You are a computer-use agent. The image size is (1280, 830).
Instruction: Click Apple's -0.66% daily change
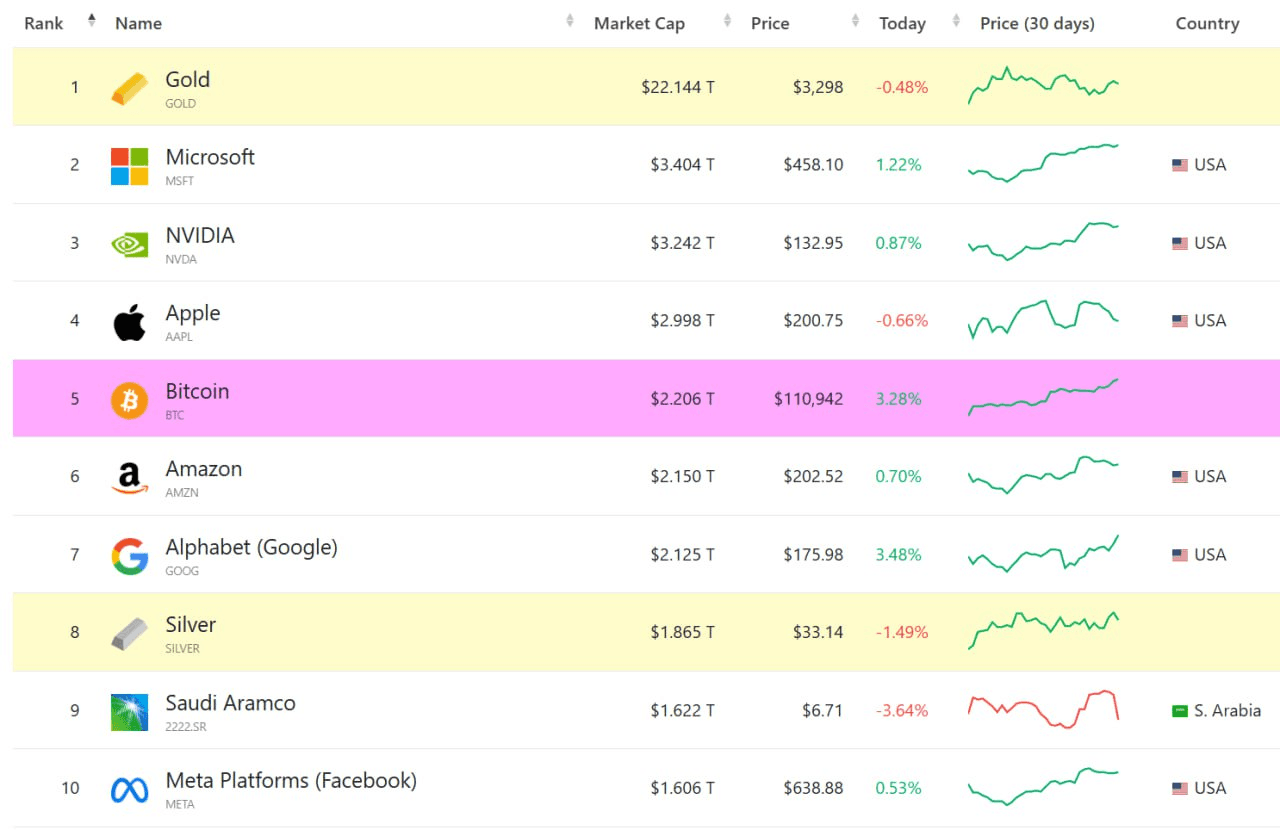902,321
